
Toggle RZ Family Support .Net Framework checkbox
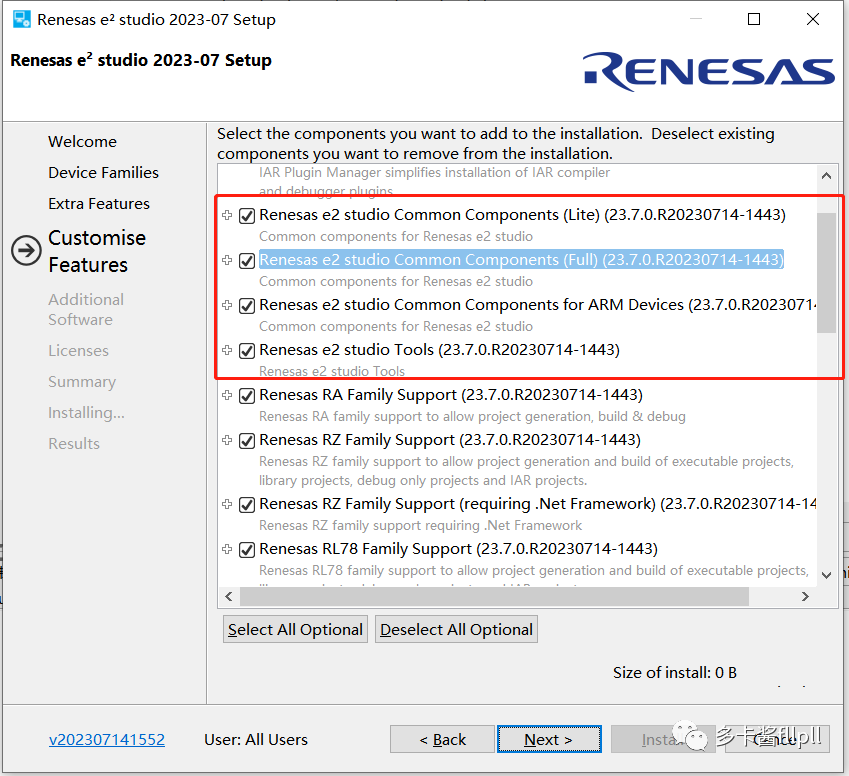(247, 504)
